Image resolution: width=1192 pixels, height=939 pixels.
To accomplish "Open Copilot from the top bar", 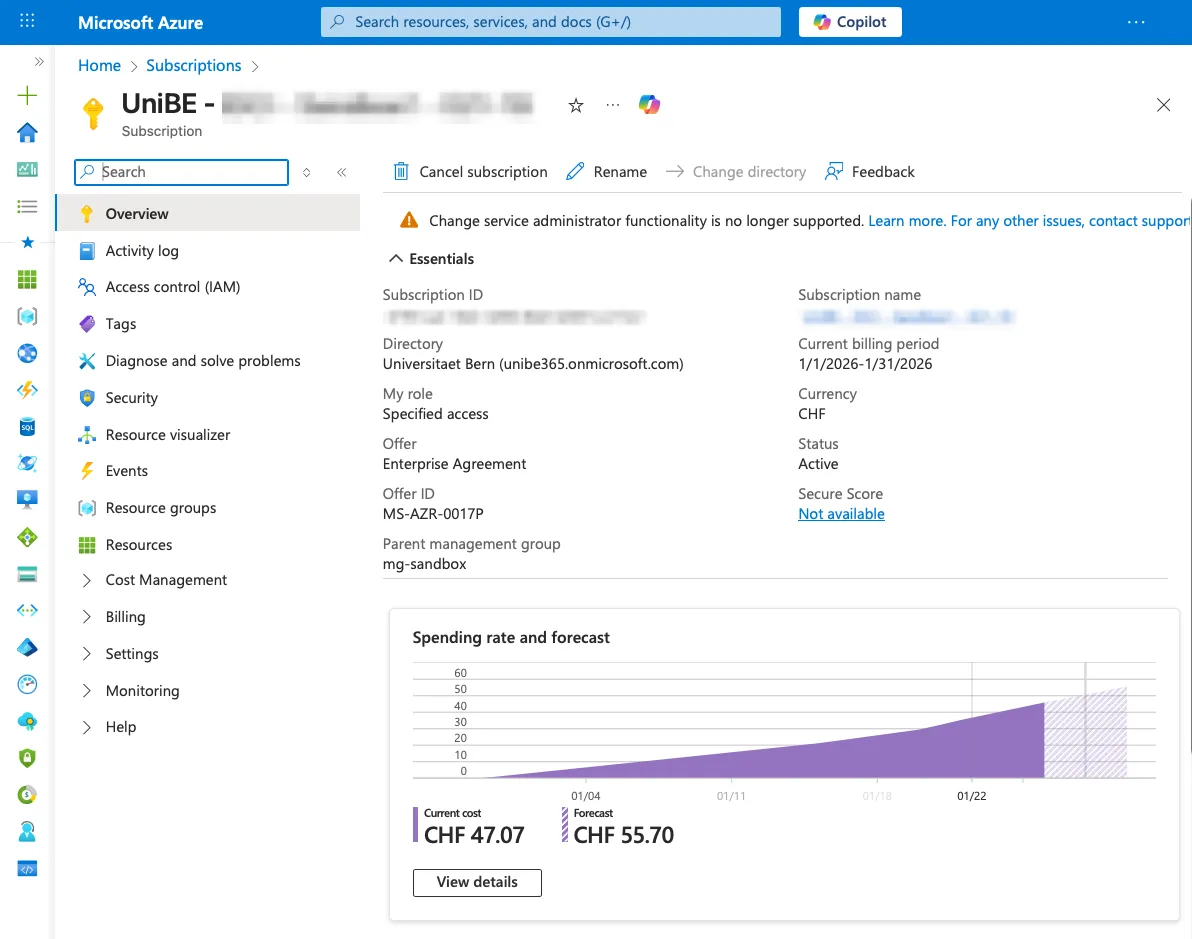I will point(850,22).
